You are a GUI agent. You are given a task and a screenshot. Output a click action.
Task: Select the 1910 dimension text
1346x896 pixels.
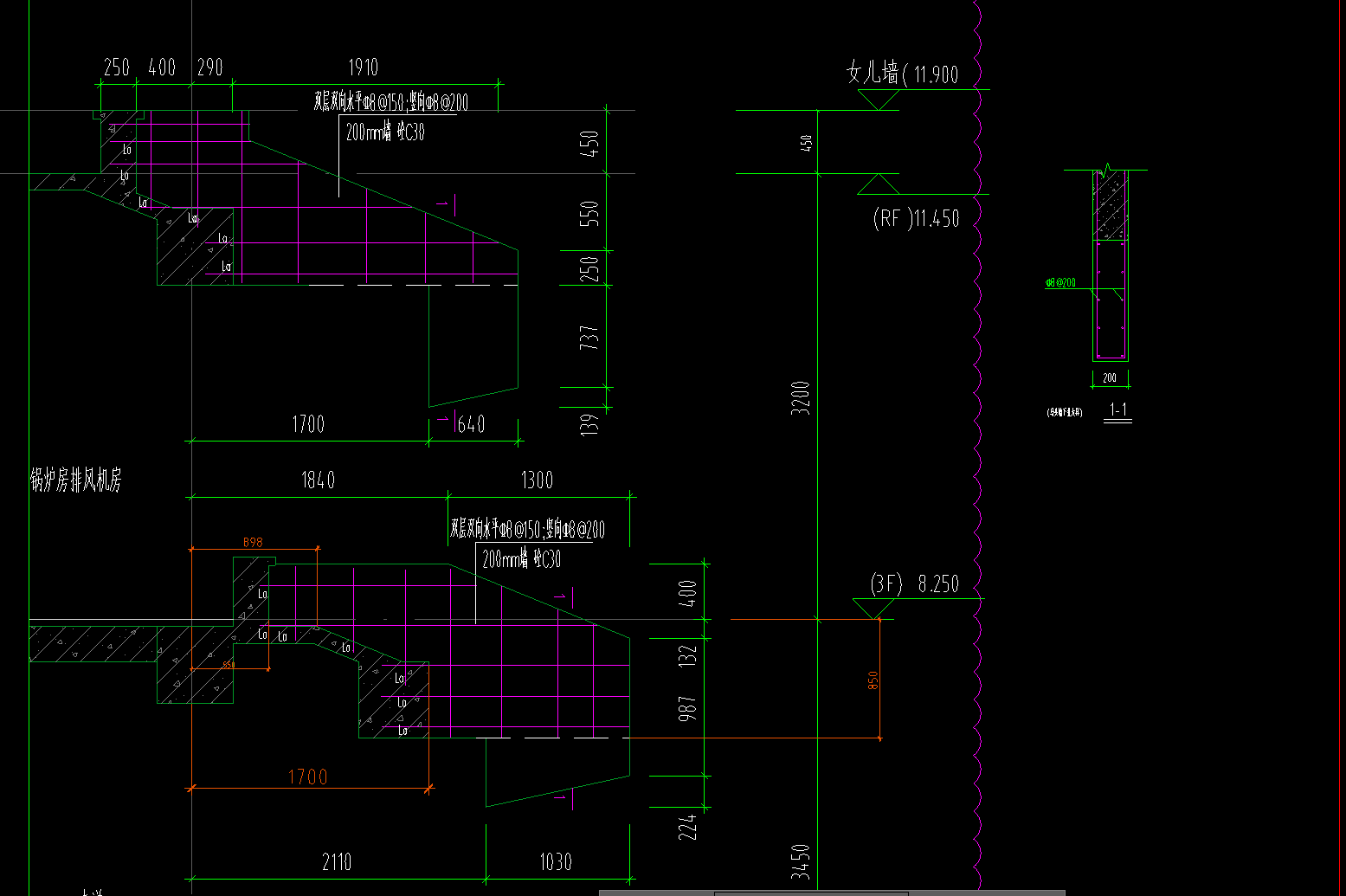pos(364,68)
